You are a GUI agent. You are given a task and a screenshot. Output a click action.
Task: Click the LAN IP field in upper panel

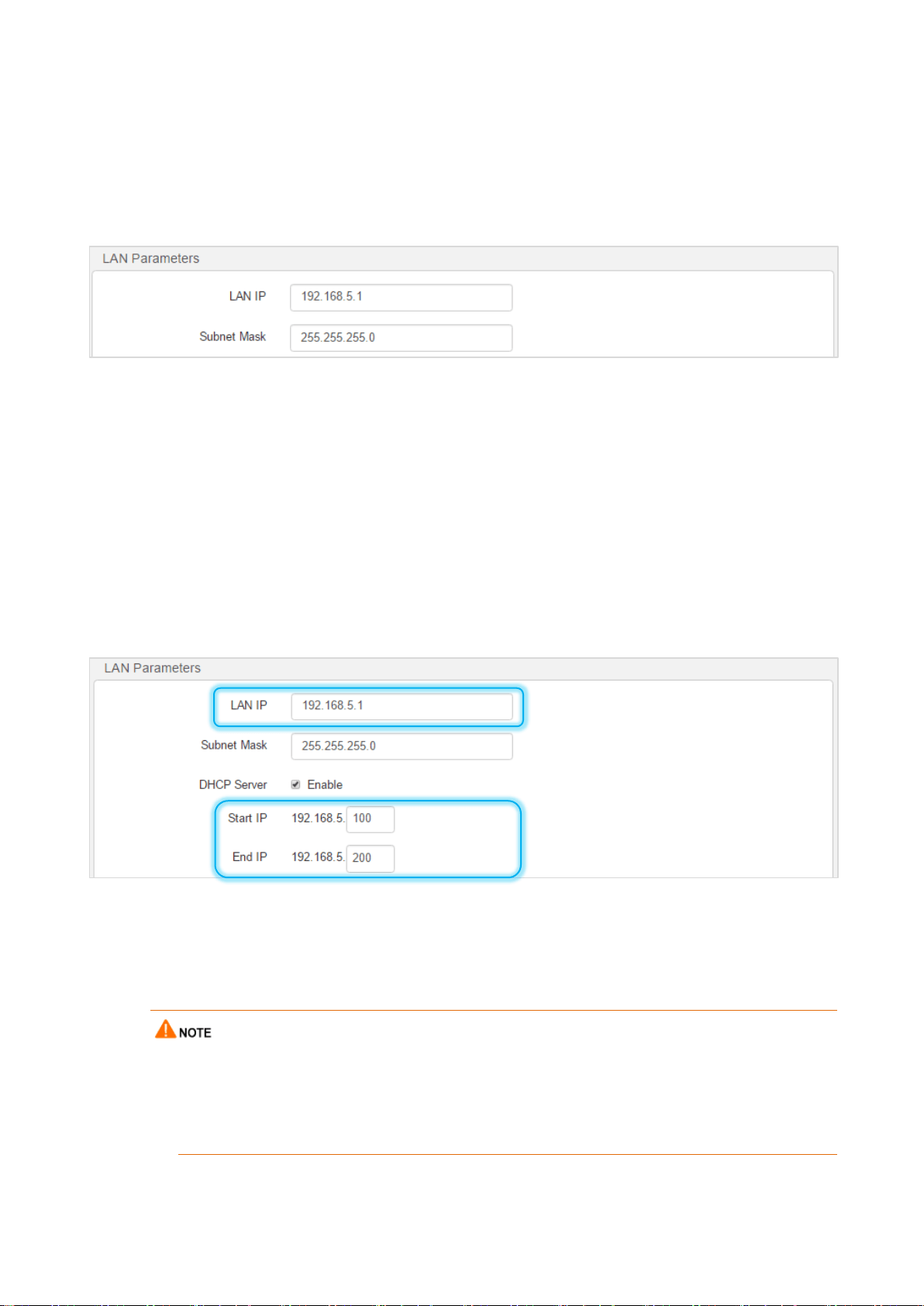coord(401,297)
